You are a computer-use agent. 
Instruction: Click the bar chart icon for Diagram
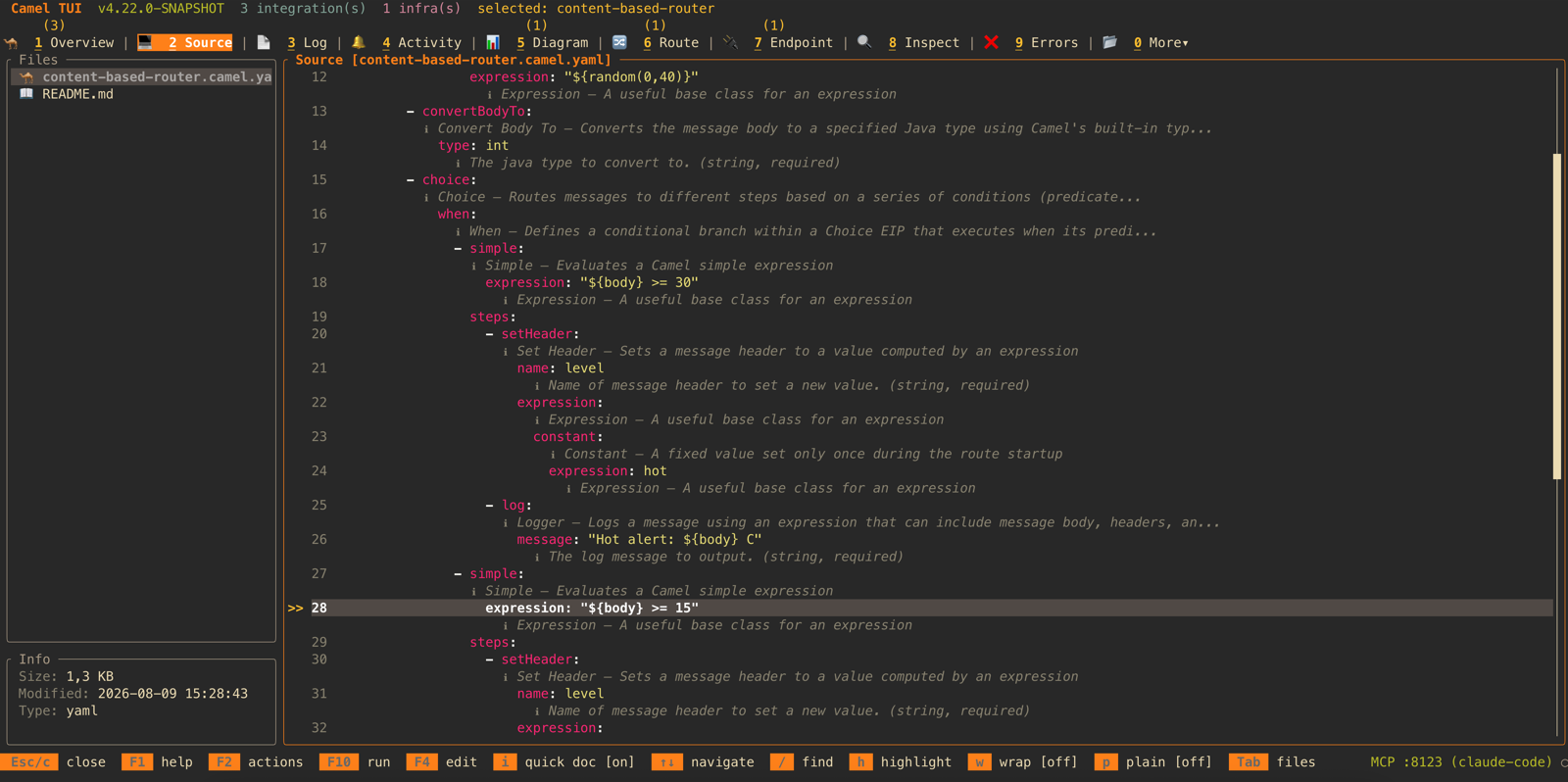pos(493,43)
